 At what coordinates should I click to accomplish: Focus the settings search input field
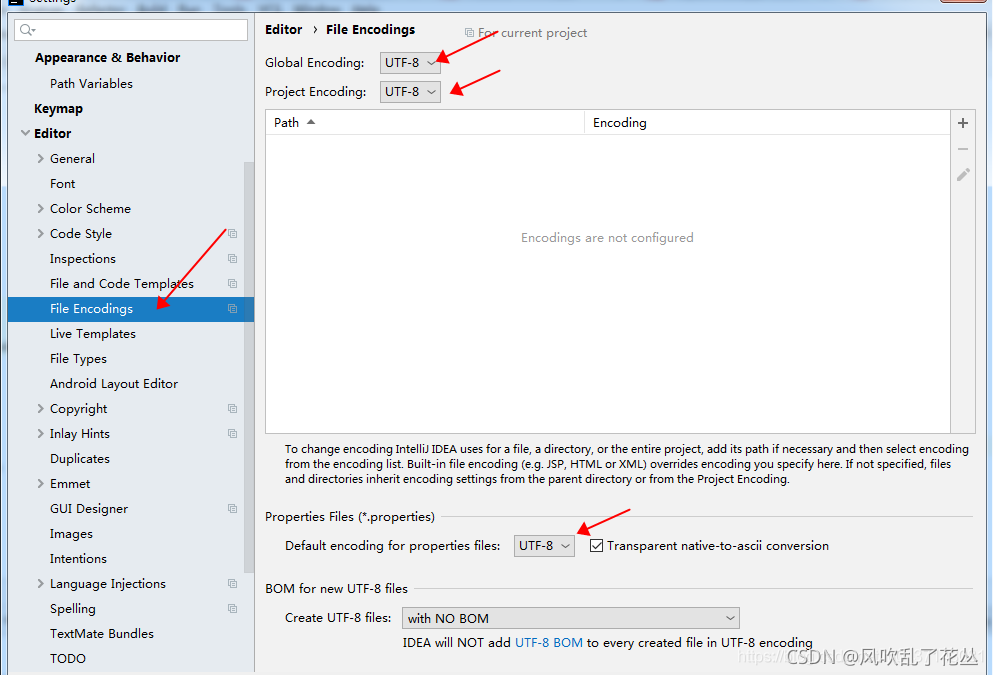(131, 30)
